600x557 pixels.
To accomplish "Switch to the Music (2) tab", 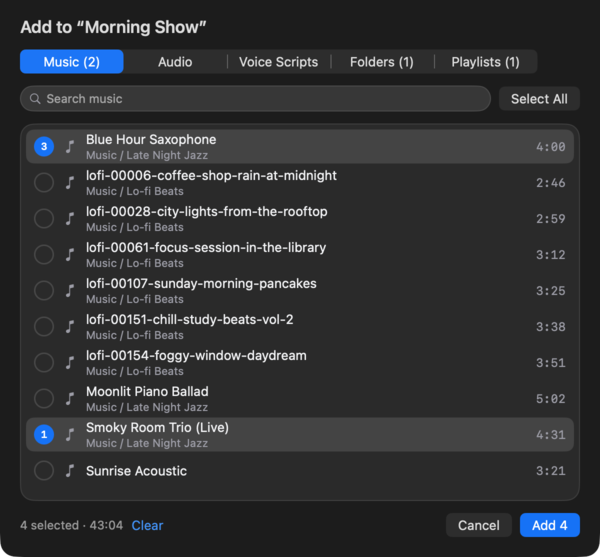I will 72,62.
